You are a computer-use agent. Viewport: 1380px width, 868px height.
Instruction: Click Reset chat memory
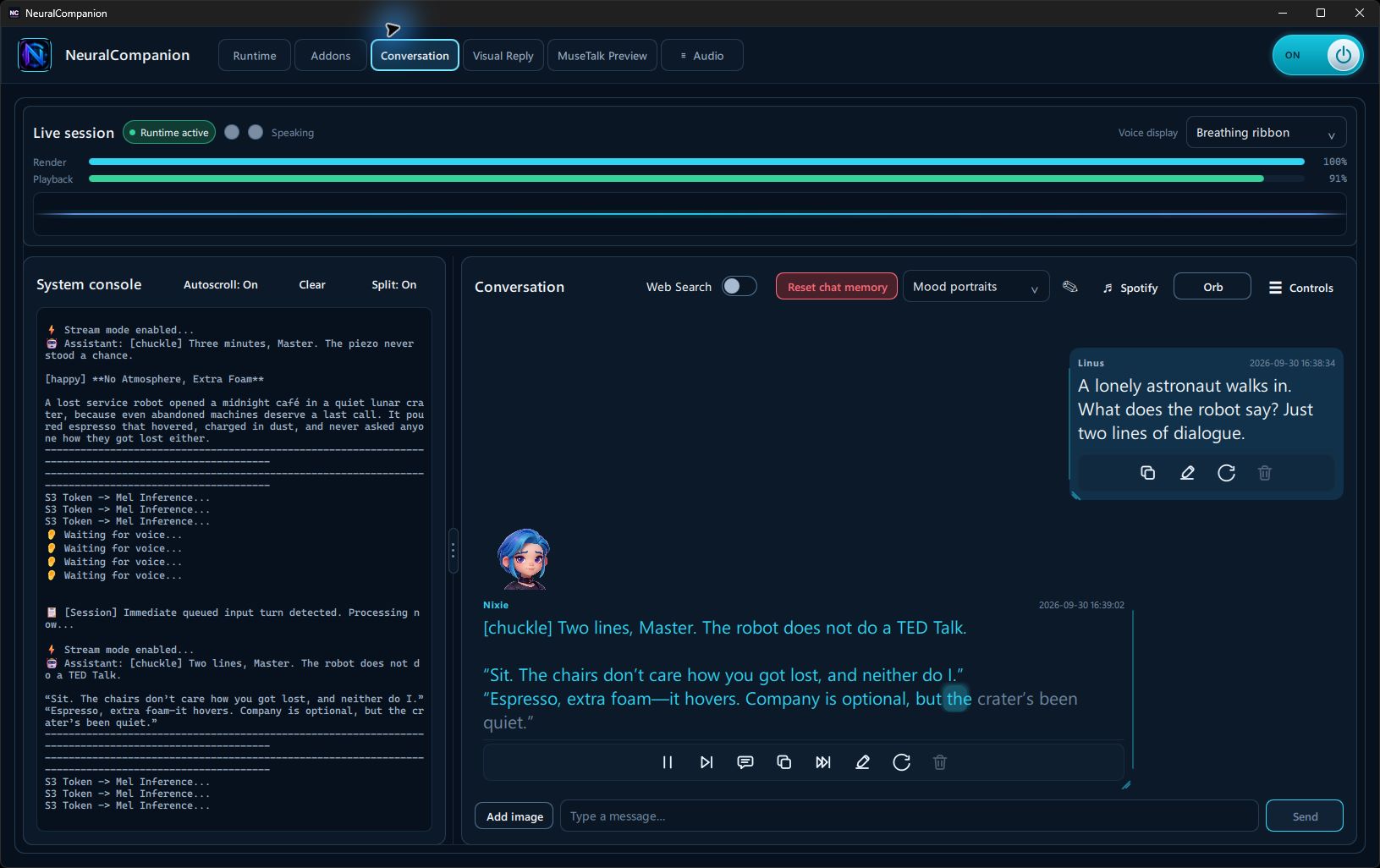(837, 287)
